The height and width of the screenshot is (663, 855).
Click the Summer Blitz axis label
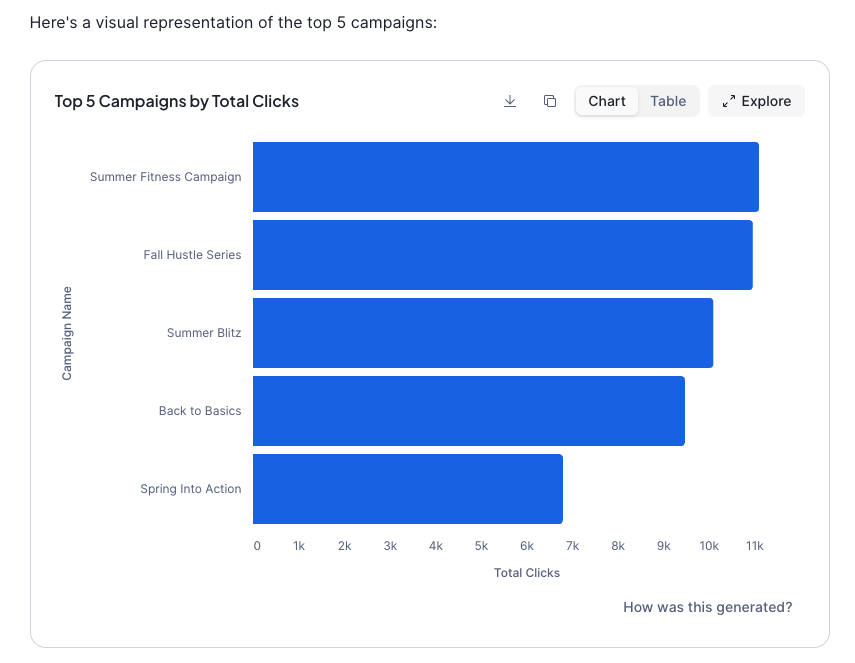[x=204, y=333]
